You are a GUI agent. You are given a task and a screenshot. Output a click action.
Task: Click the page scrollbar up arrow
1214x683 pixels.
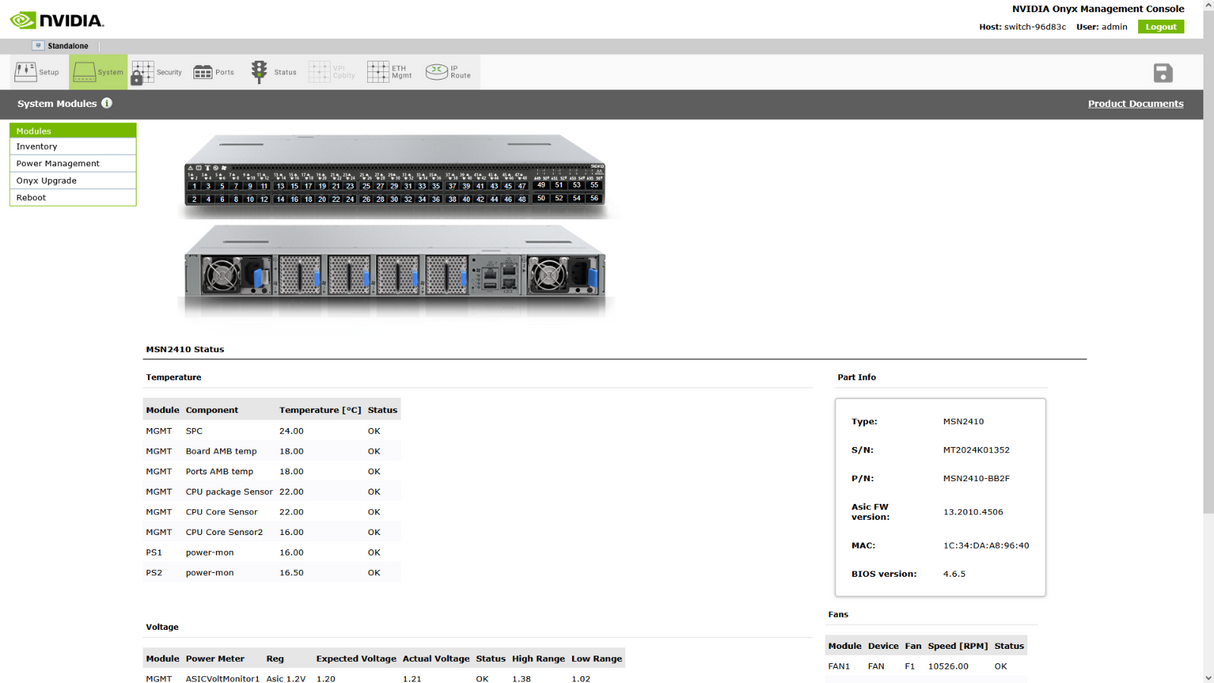click(x=1208, y=5)
